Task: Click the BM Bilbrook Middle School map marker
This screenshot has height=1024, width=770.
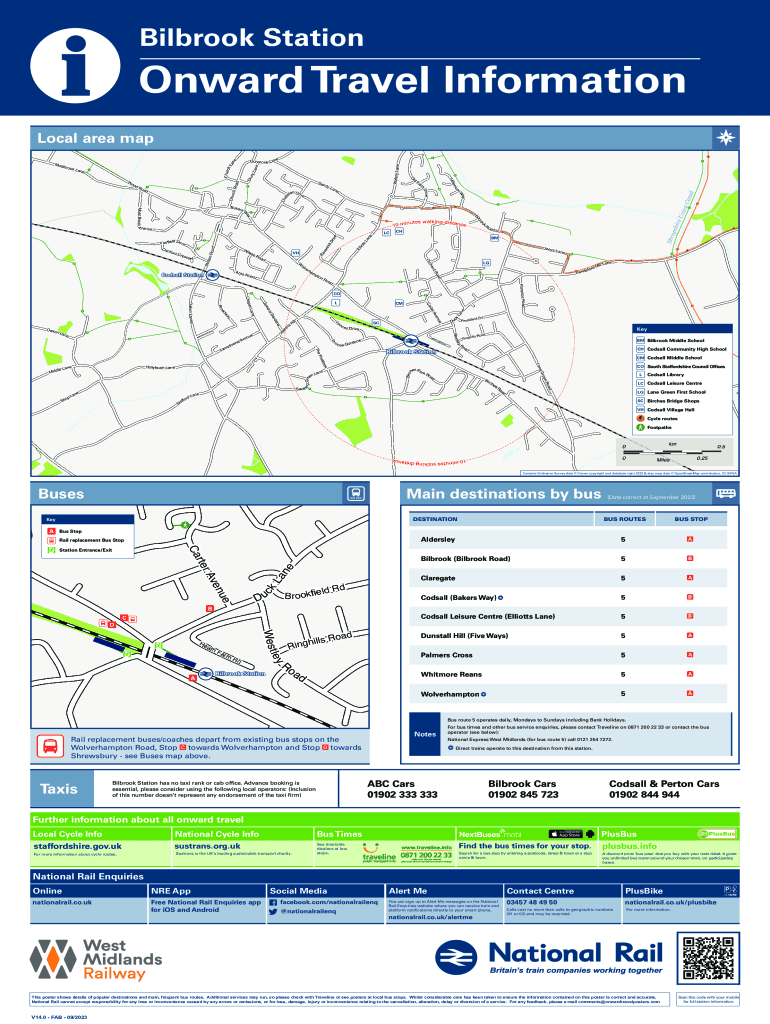Action: point(494,238)
